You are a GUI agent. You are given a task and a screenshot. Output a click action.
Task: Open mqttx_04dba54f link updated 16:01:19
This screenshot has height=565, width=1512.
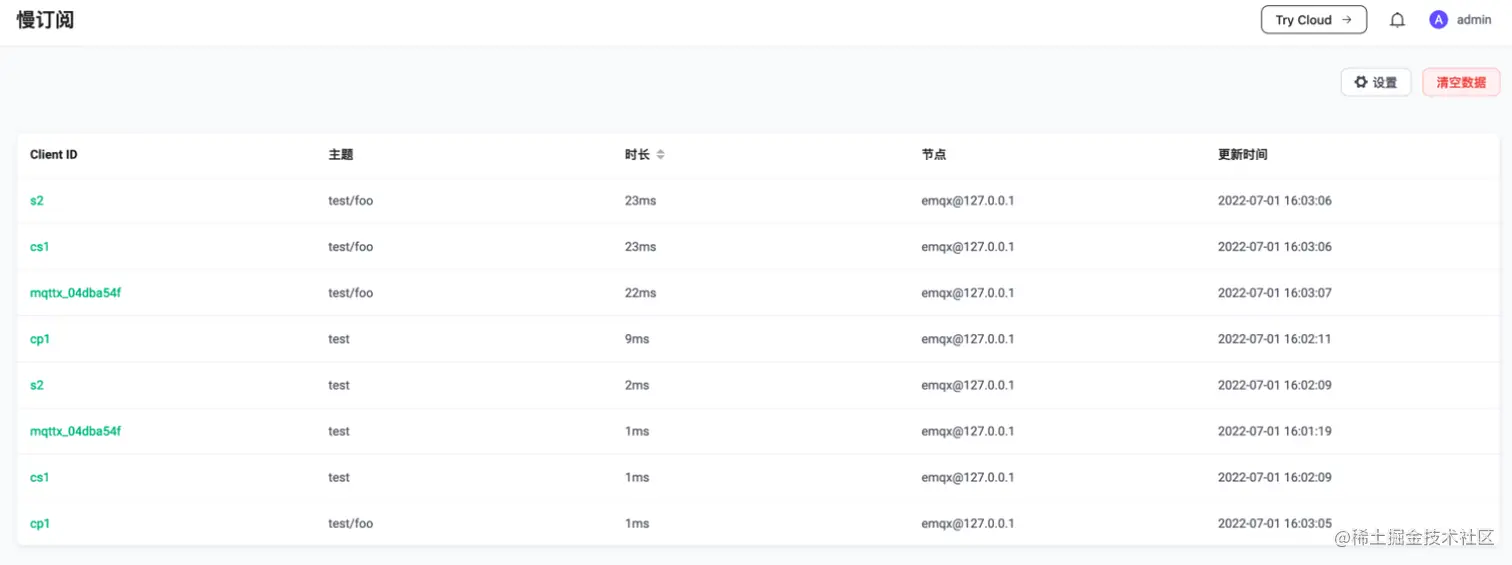point(76,431)
